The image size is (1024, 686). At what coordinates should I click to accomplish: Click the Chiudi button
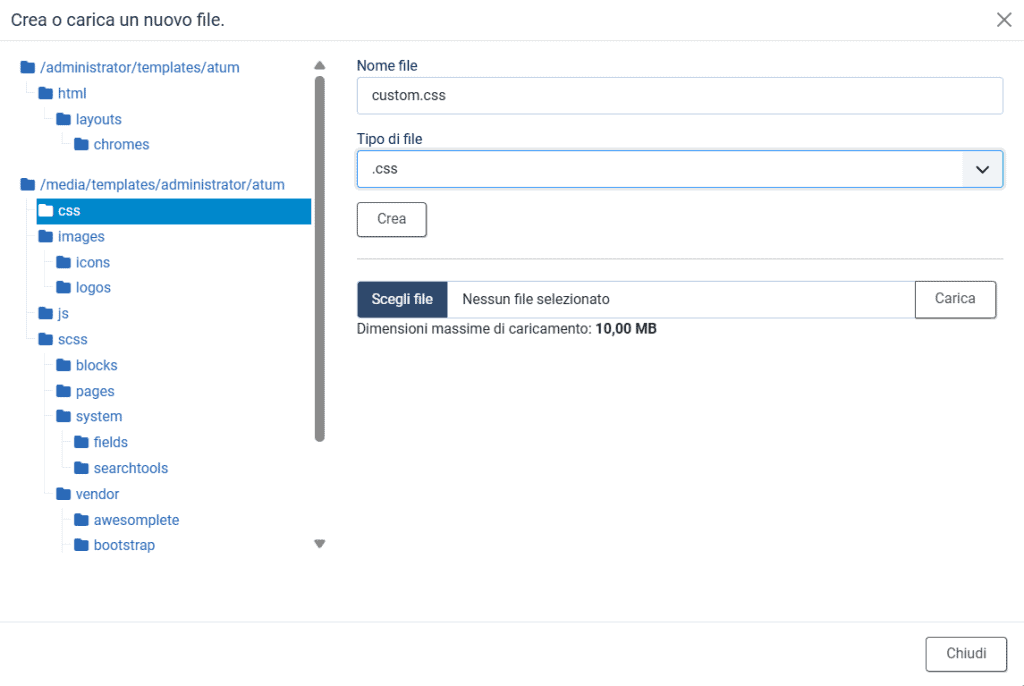pos(965,654)
